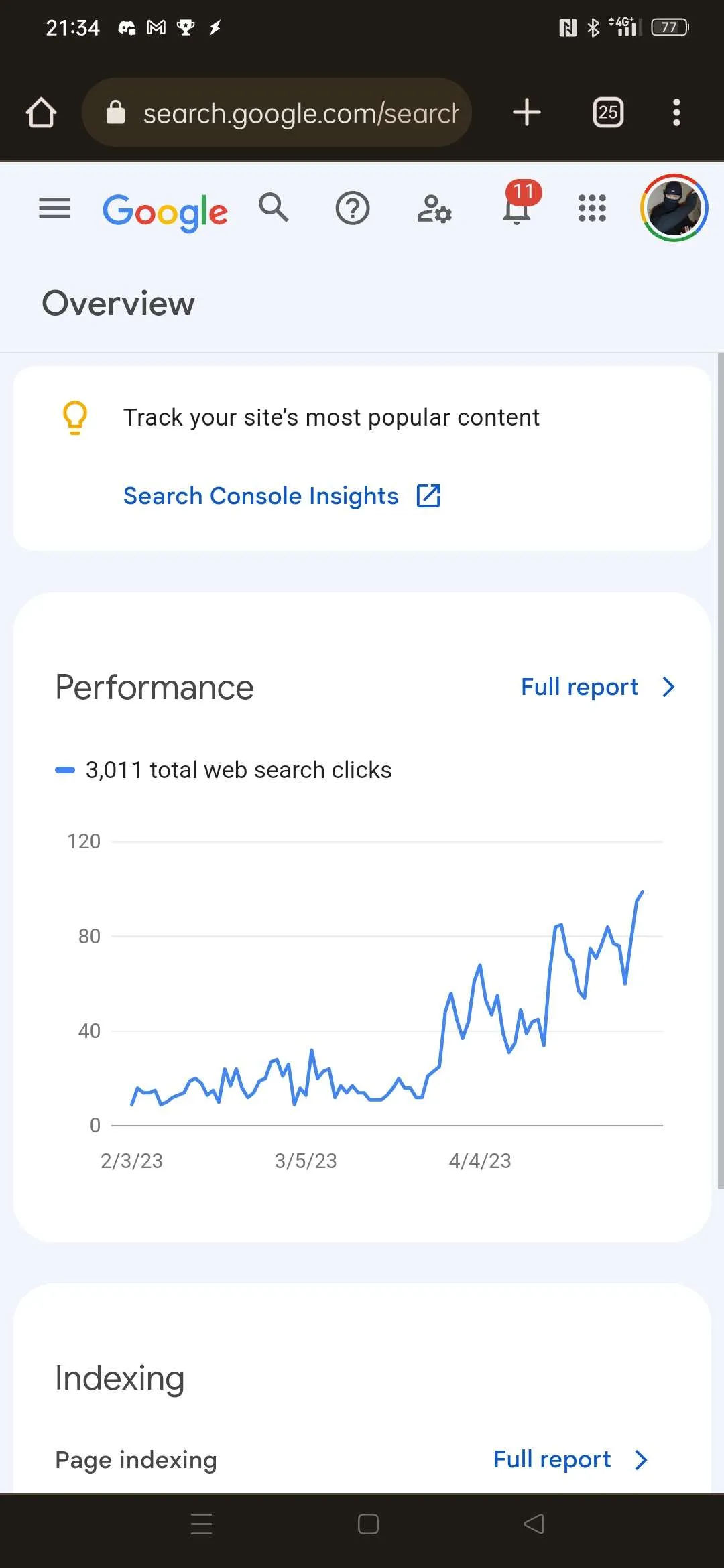Viewport: 724px width, 1568px height.
Task: Open Performance Full report
Action: point(579,687)
